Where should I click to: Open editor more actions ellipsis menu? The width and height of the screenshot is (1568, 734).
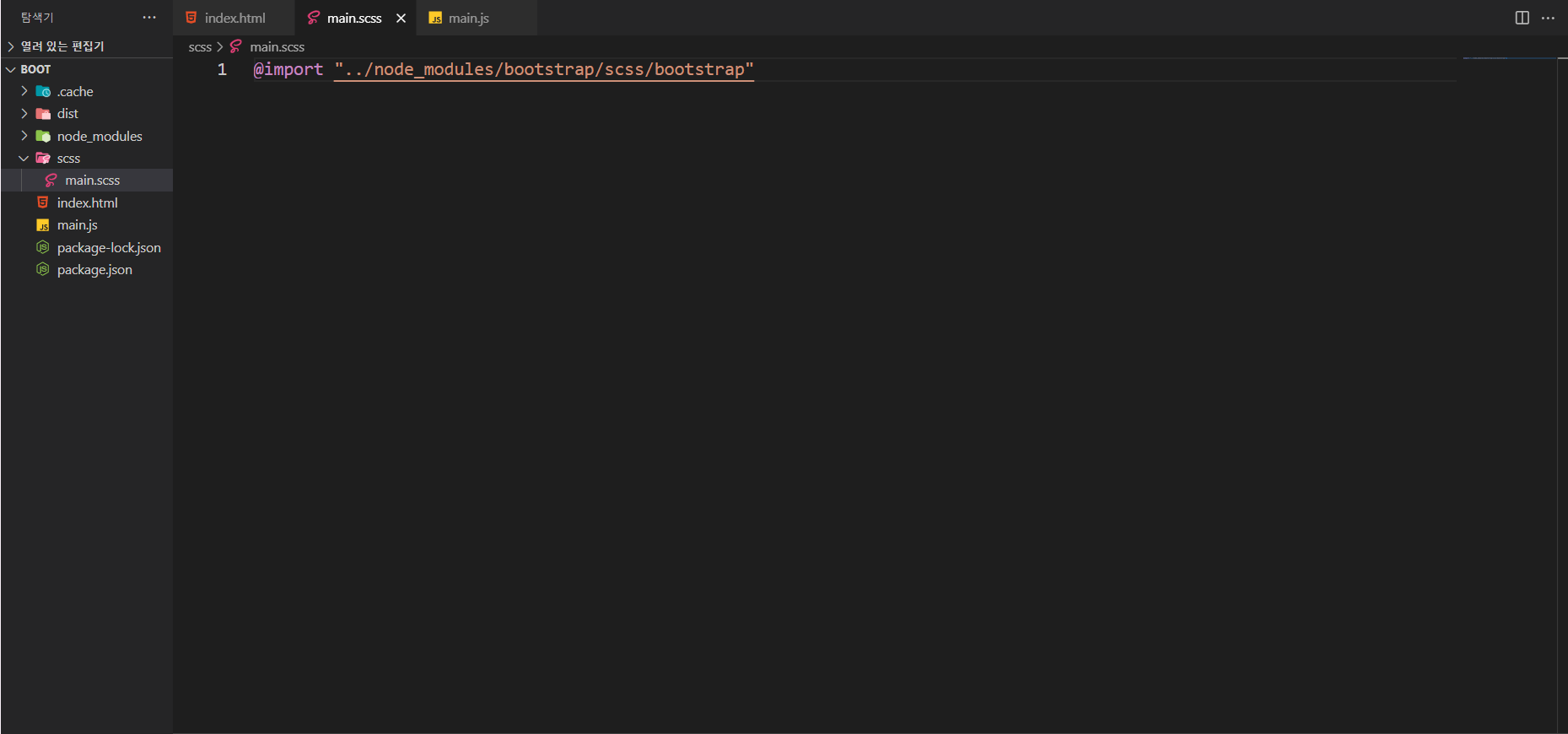coord(1548,18)
